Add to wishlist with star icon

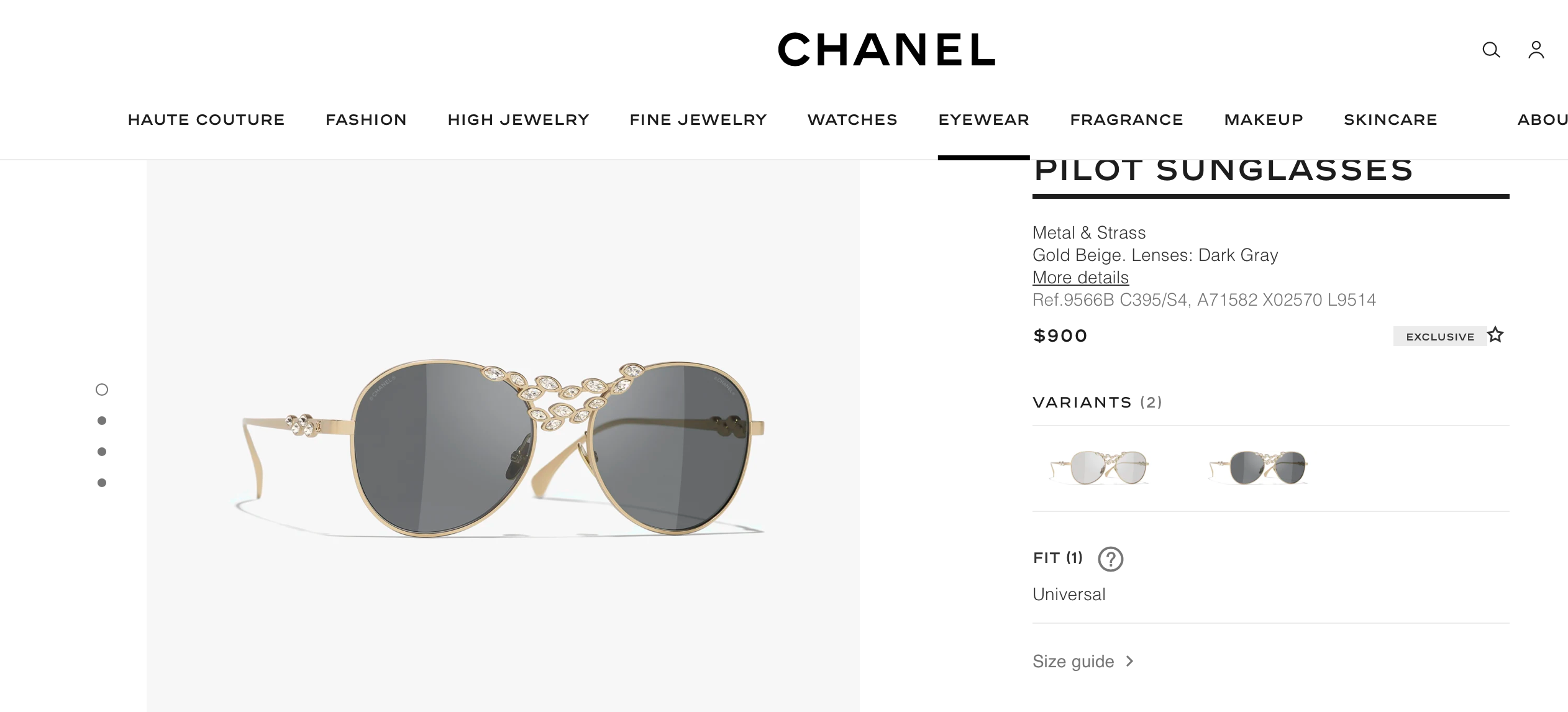pyautogui.click(x=1495, y=335)
